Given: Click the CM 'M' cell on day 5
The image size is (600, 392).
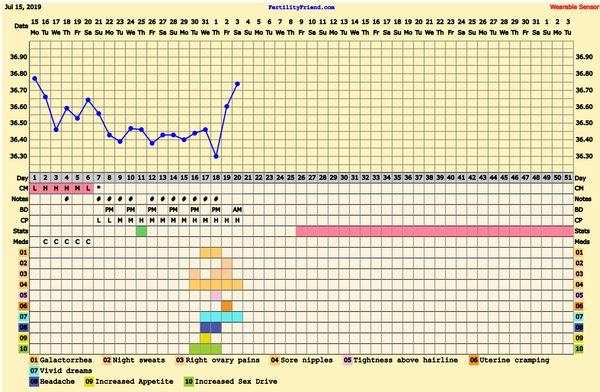Looking at the screenshot, I should pos(77,188).
